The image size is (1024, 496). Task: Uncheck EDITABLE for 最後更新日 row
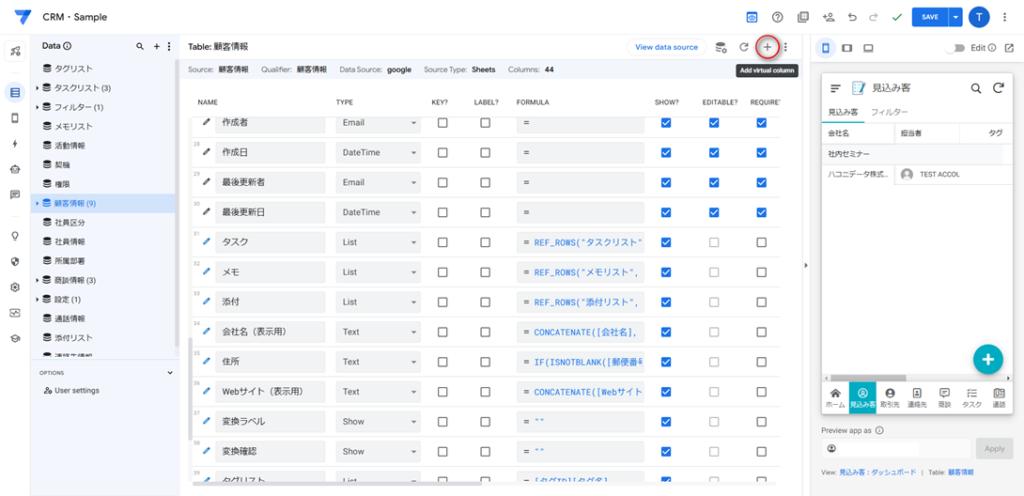tap(714, 212)
